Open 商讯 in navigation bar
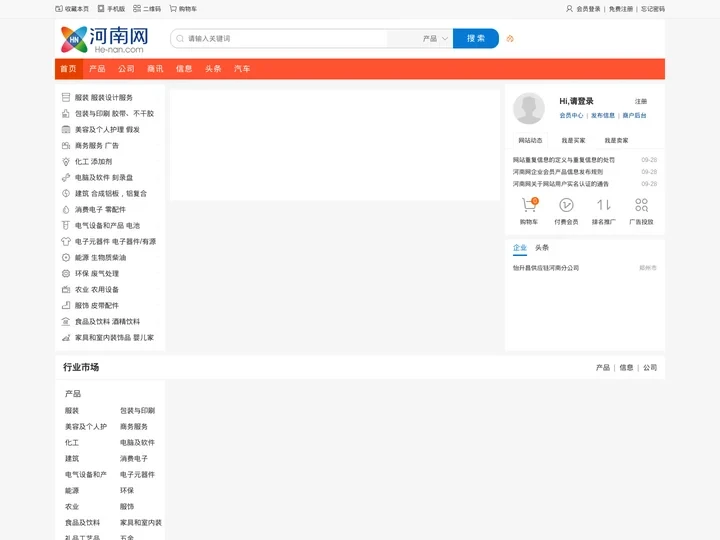 (x=155, y=69)
